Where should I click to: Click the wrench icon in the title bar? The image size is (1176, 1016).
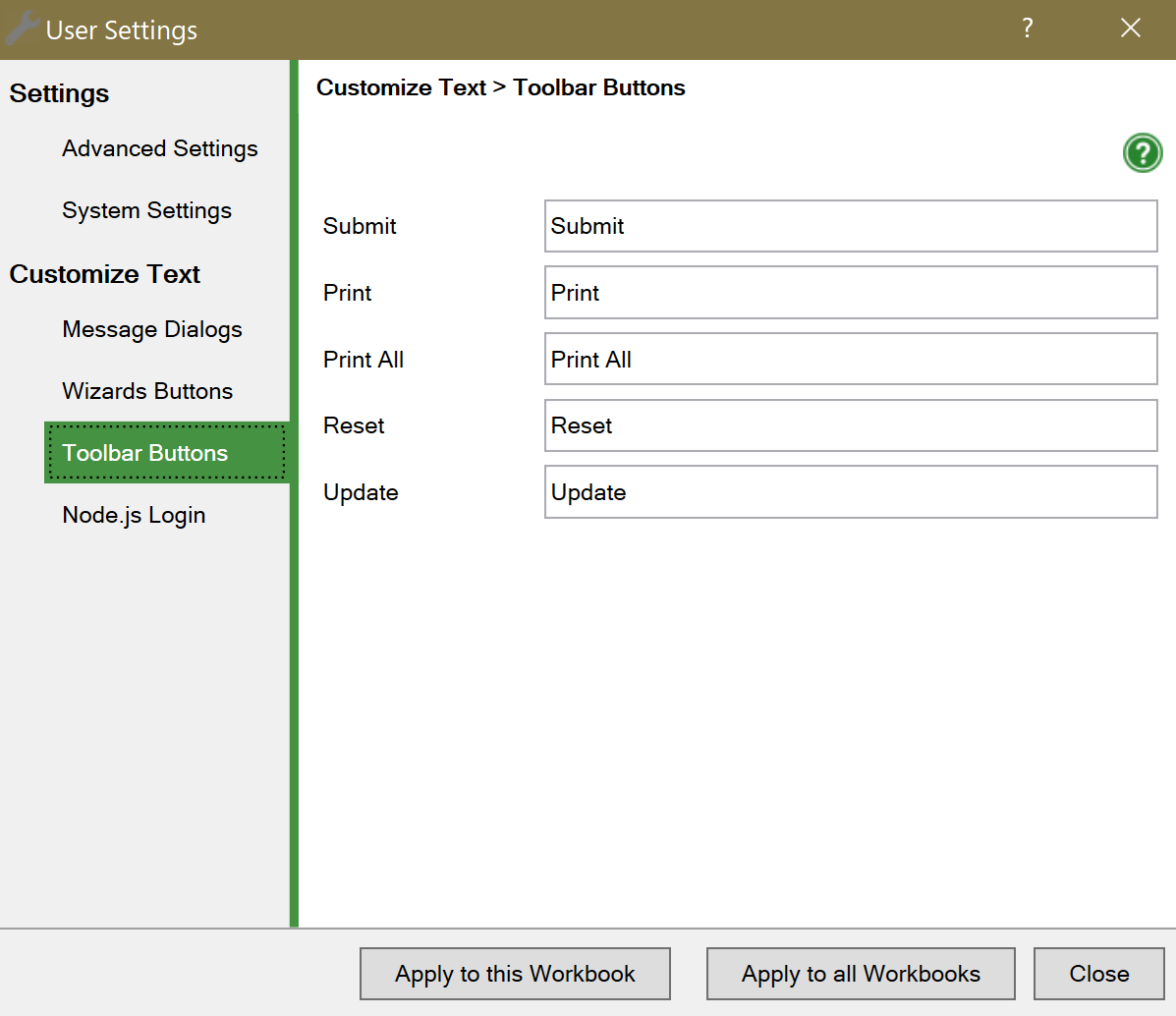pyautogui.click(x=21, y=28)
